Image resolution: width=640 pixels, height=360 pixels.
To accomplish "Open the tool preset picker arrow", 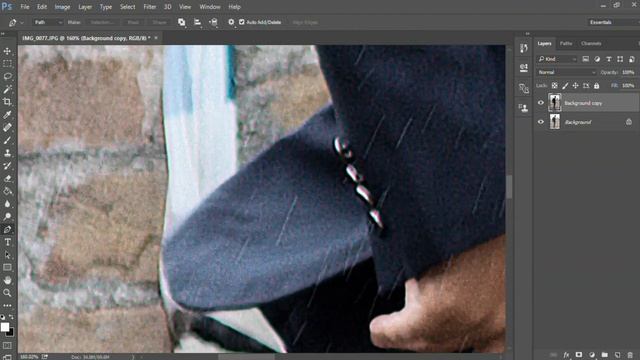I will pyautogui.click(x=22, y=22).
